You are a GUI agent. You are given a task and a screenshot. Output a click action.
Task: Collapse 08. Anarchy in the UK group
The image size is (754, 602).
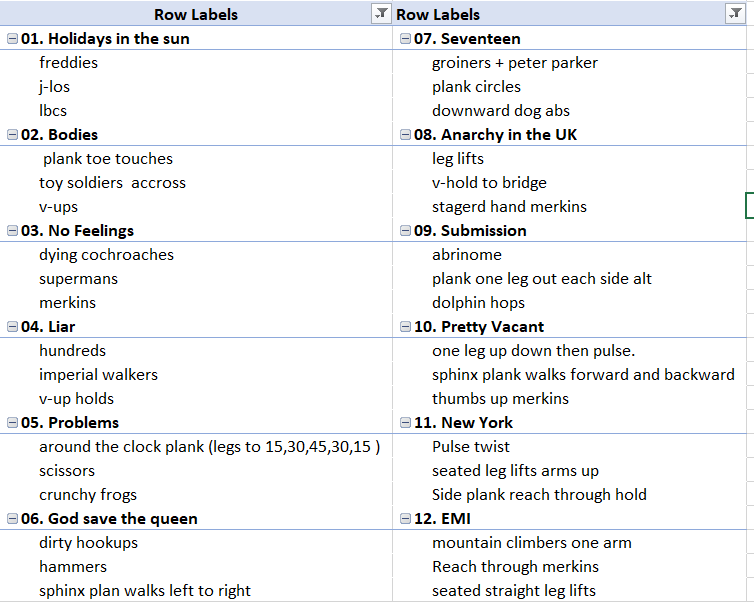pyautogui.click(x=405, y=135)
